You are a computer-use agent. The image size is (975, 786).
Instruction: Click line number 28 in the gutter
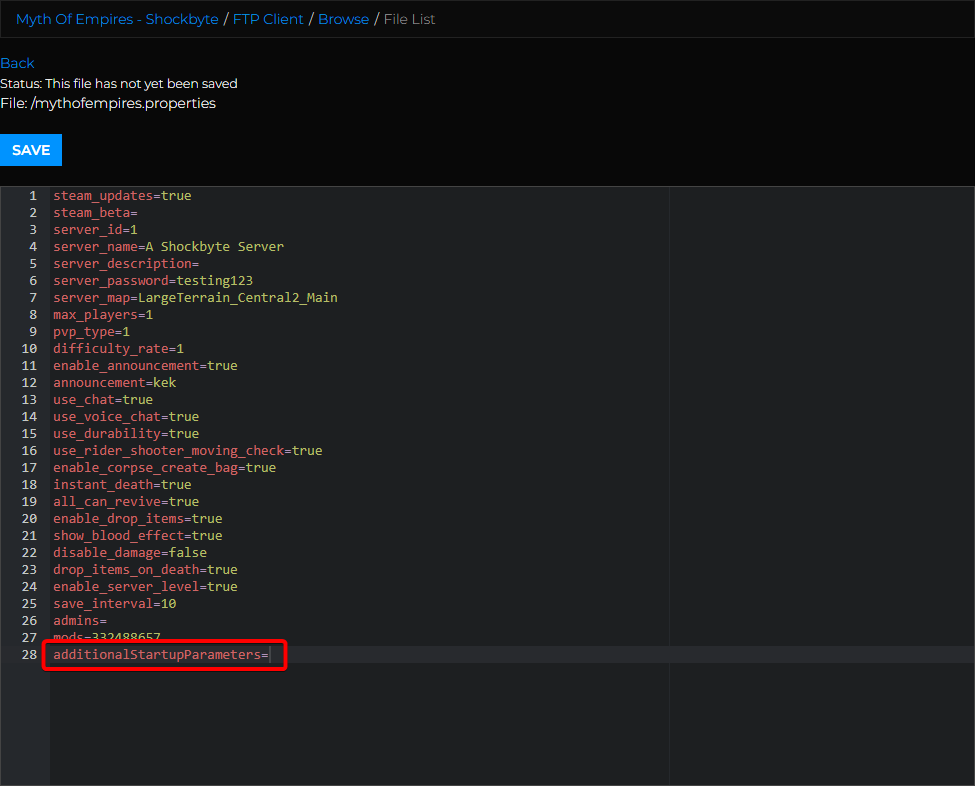29,654
